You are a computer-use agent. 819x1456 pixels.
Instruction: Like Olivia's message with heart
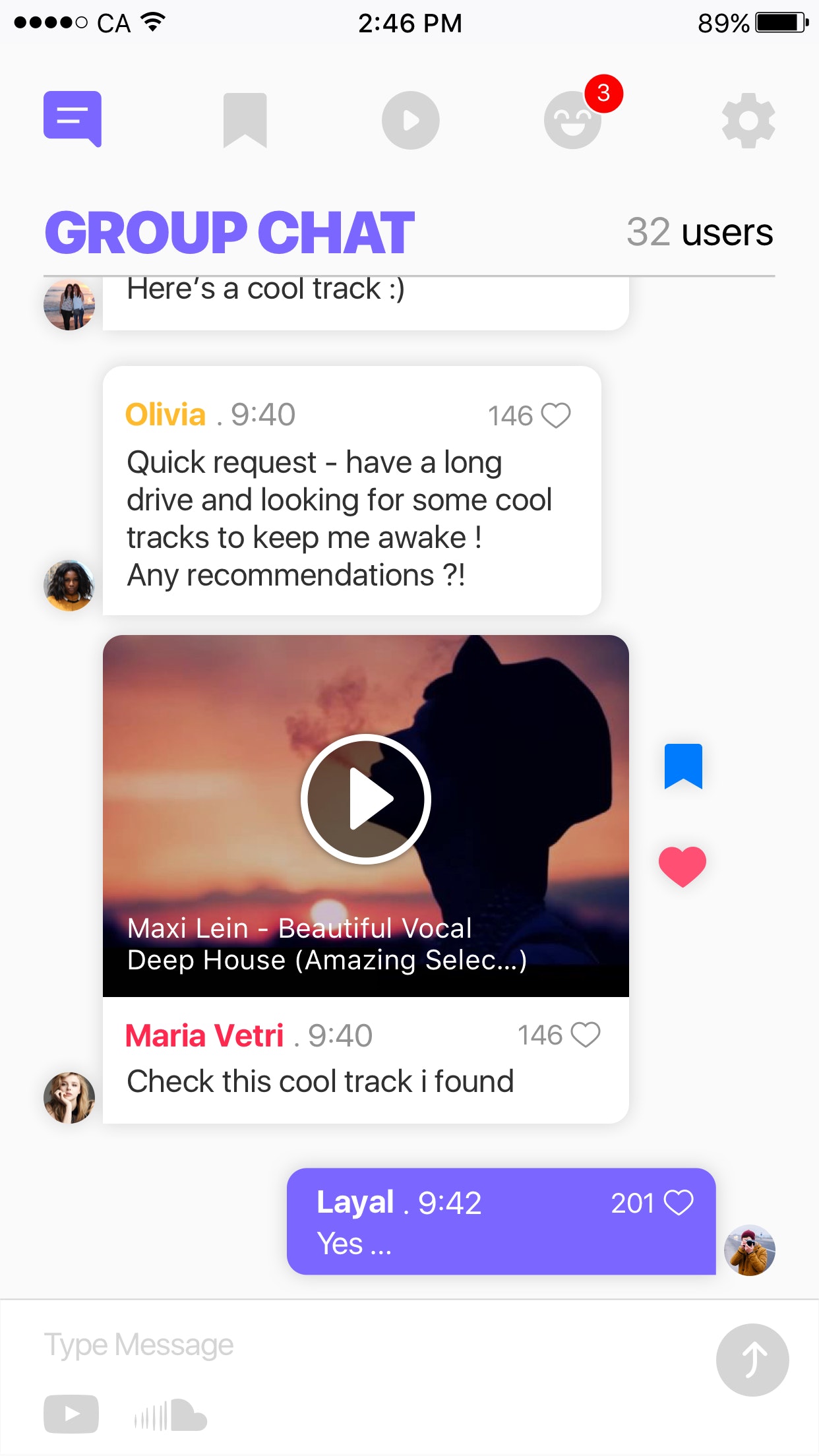tap(556, 416)
